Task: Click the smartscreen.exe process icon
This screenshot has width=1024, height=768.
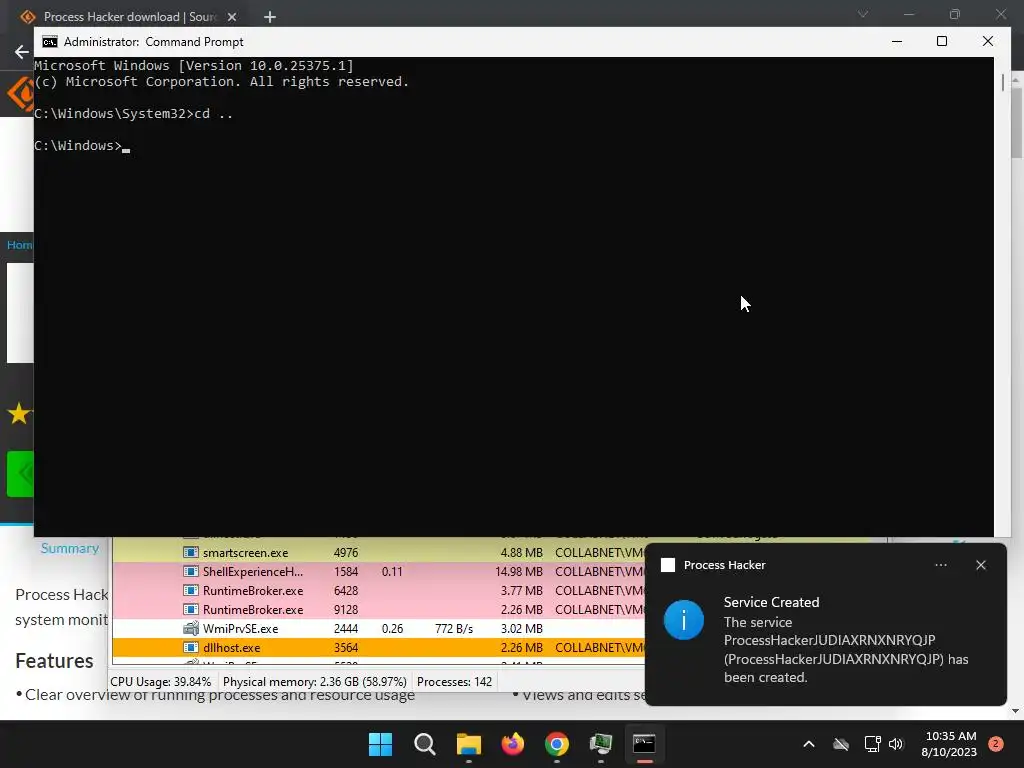Action: [191, 552]
